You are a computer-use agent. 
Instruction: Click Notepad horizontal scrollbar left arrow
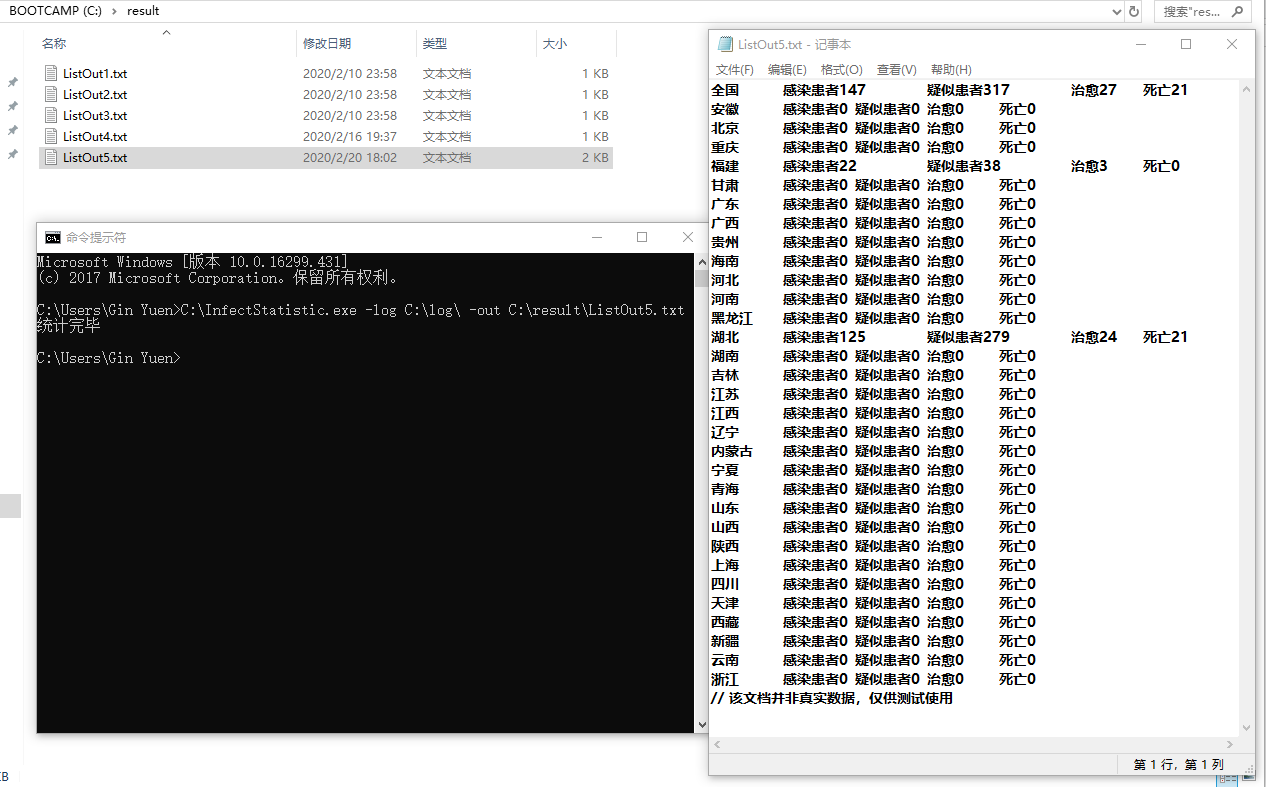pyautogui.click(x=718, y=745)
